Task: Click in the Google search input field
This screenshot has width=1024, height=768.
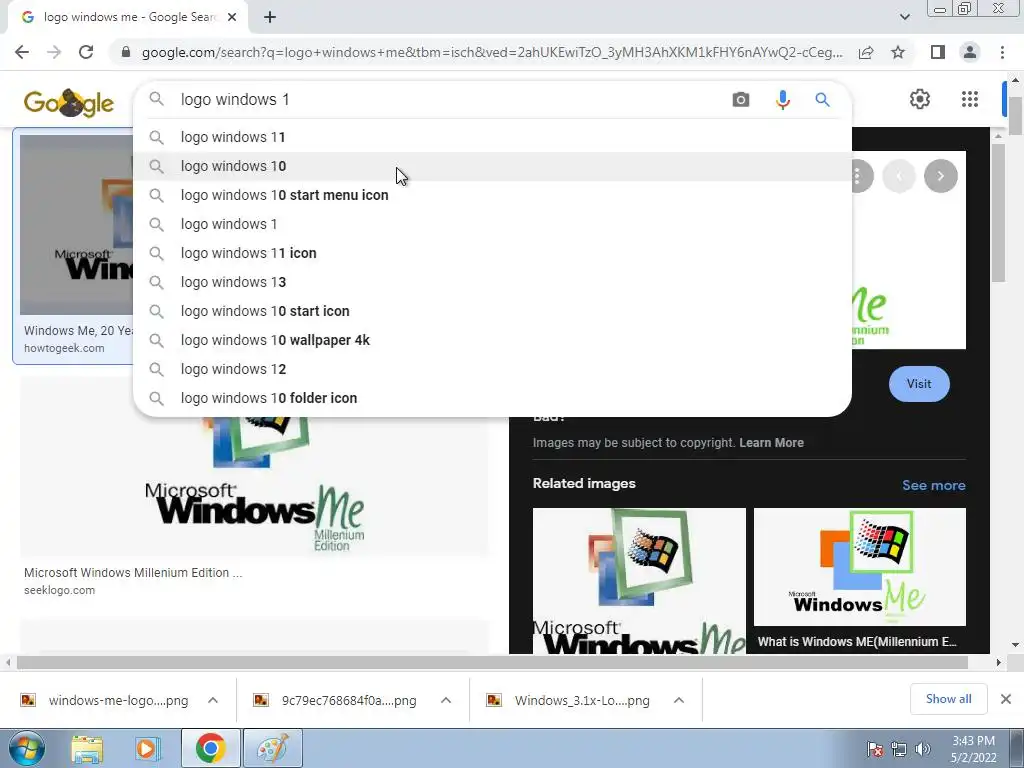Action: tap(451, 99)
